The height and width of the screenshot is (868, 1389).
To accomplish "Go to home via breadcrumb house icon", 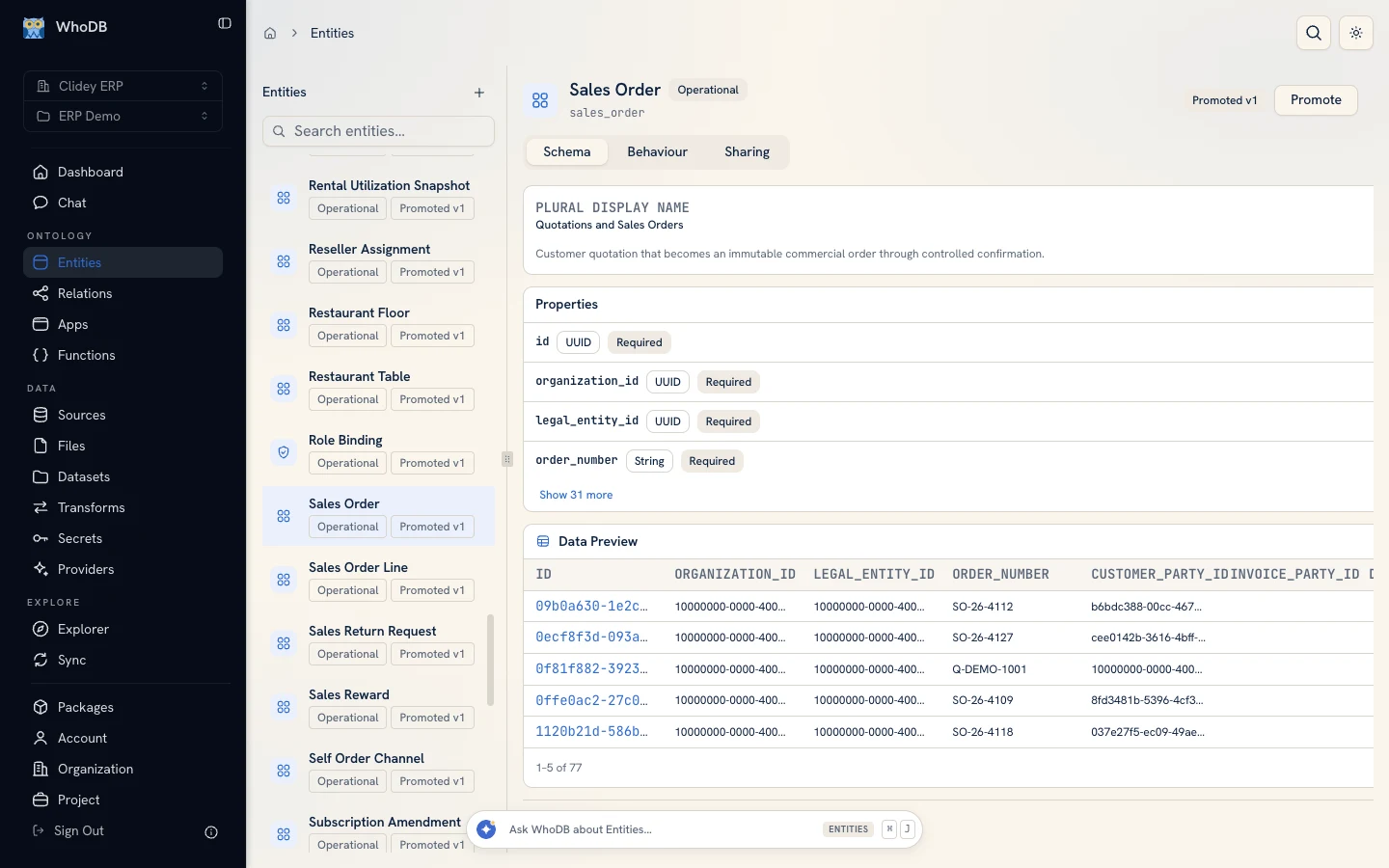I will pyautogui.click(x=270, y=33).
